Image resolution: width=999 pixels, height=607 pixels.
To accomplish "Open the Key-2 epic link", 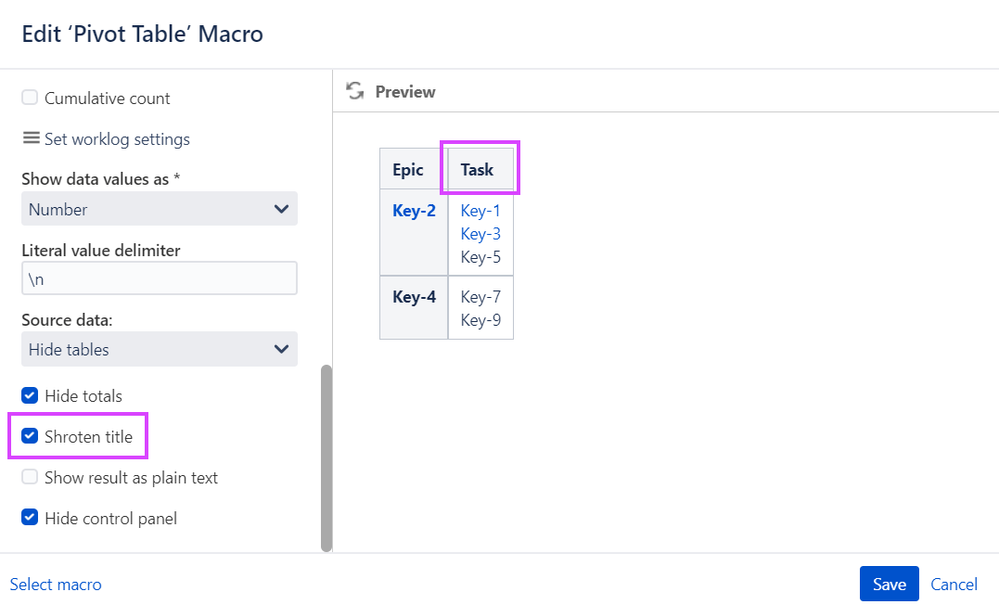I will [414, 211].
